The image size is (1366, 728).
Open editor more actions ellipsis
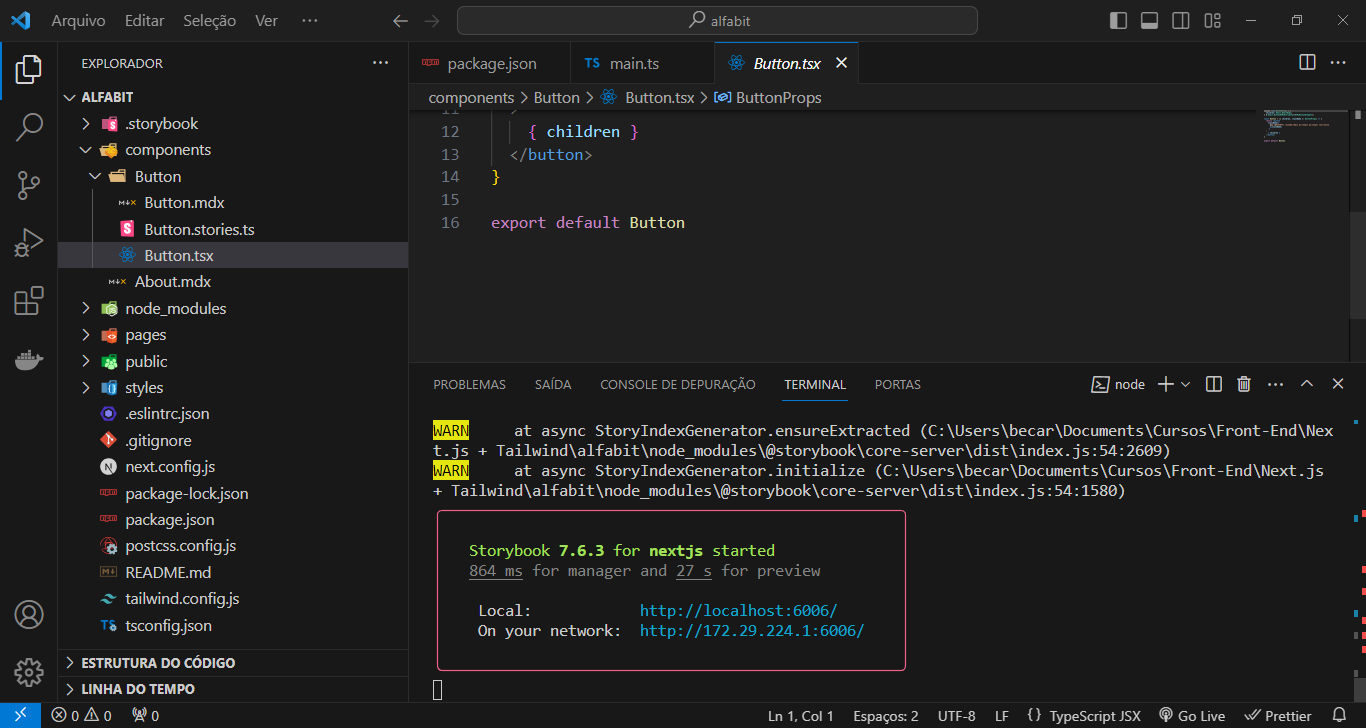(x=1337, y=63)
